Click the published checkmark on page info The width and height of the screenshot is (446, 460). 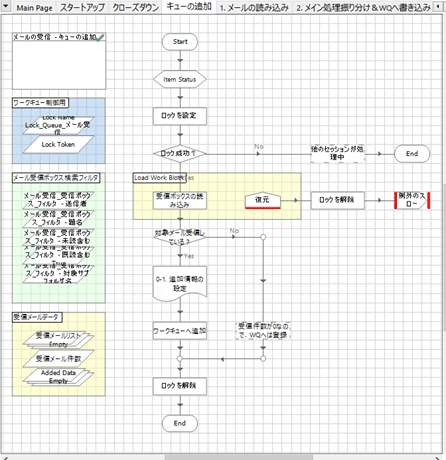point(100,38)
